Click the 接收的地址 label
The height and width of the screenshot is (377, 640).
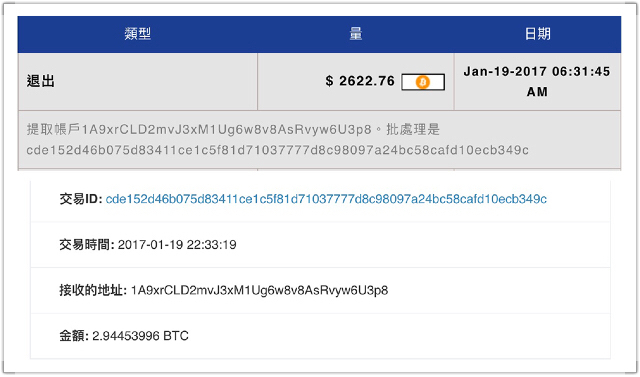click(x=93, y=291)
